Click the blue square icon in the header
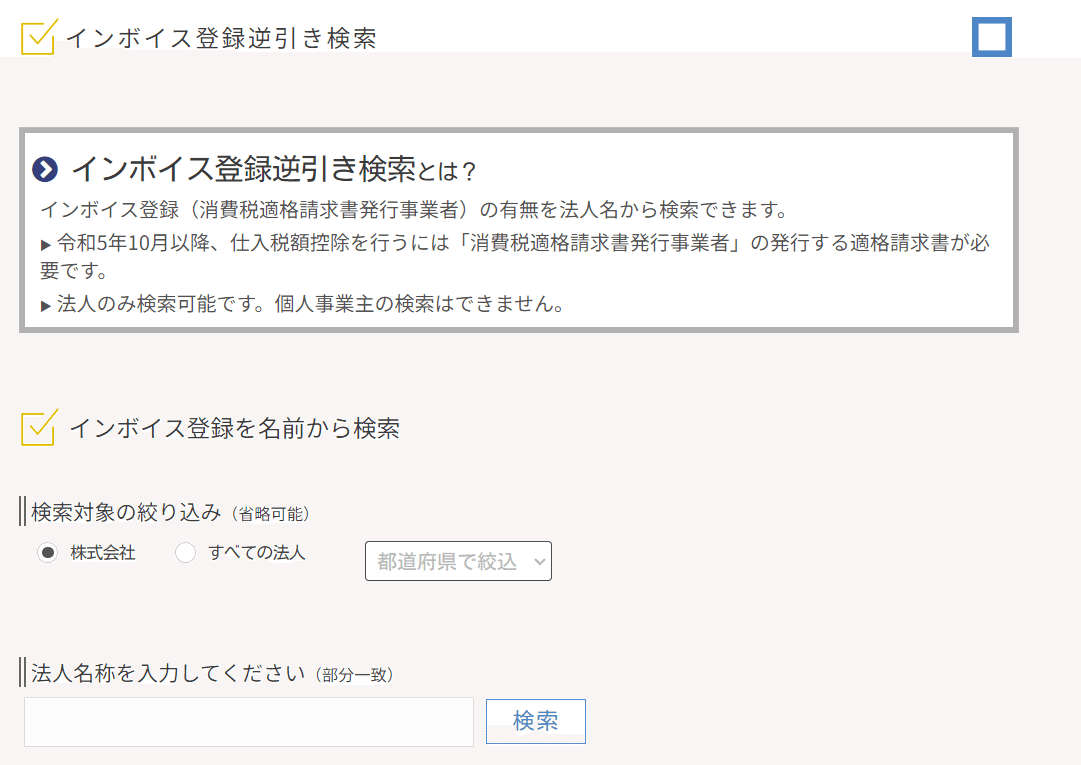 [992, 37]
